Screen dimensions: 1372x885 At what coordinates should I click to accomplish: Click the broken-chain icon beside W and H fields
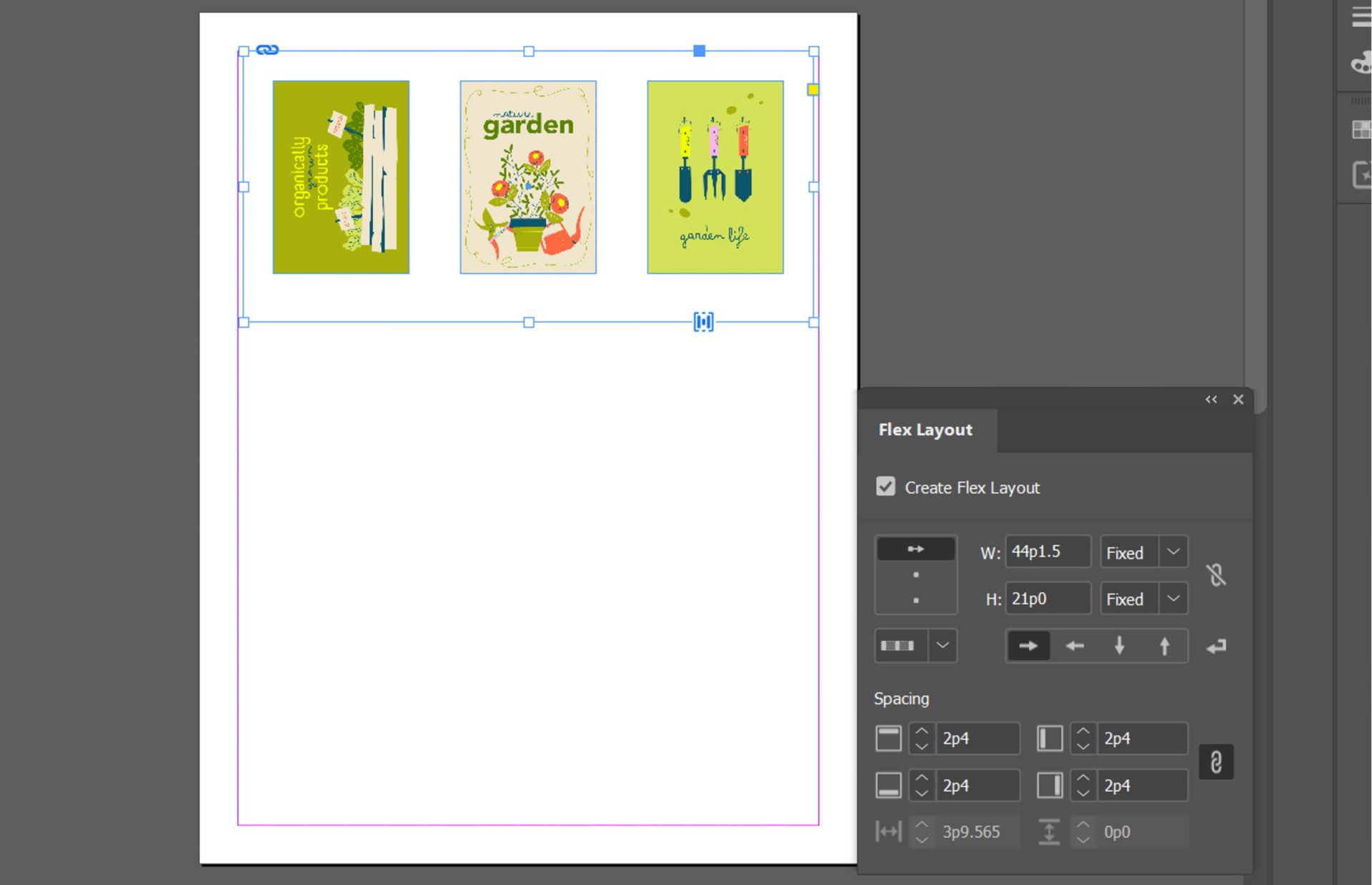point(1216,575)
